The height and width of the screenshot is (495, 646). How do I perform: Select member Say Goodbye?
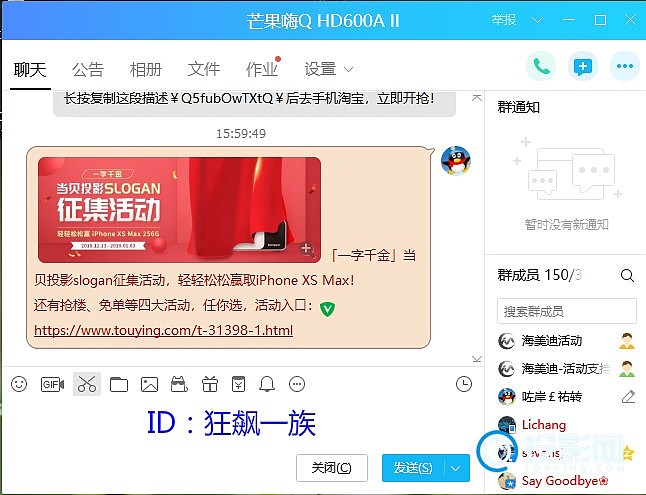(565, 481)
